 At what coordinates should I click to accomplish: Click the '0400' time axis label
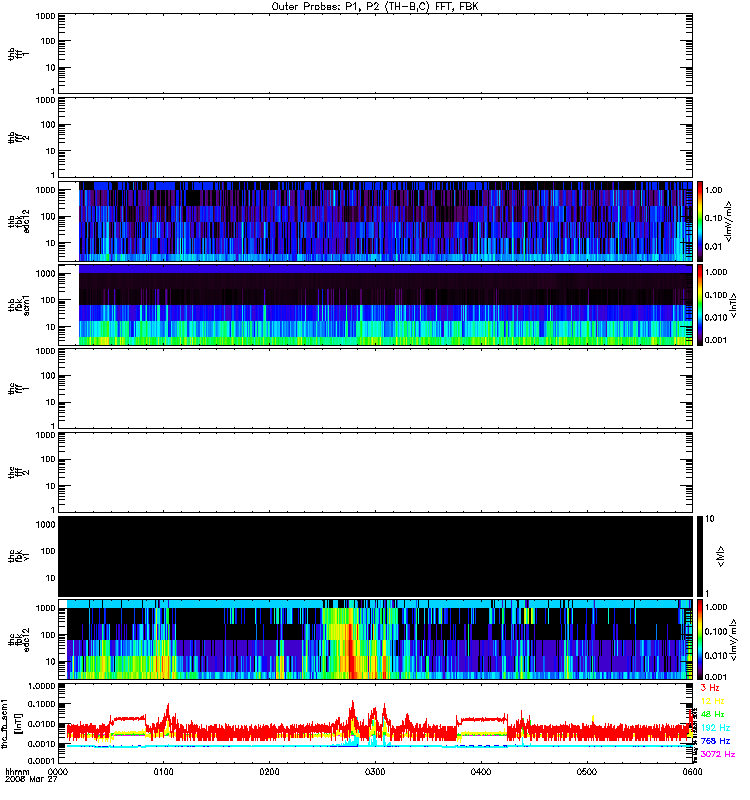point(481,772)
